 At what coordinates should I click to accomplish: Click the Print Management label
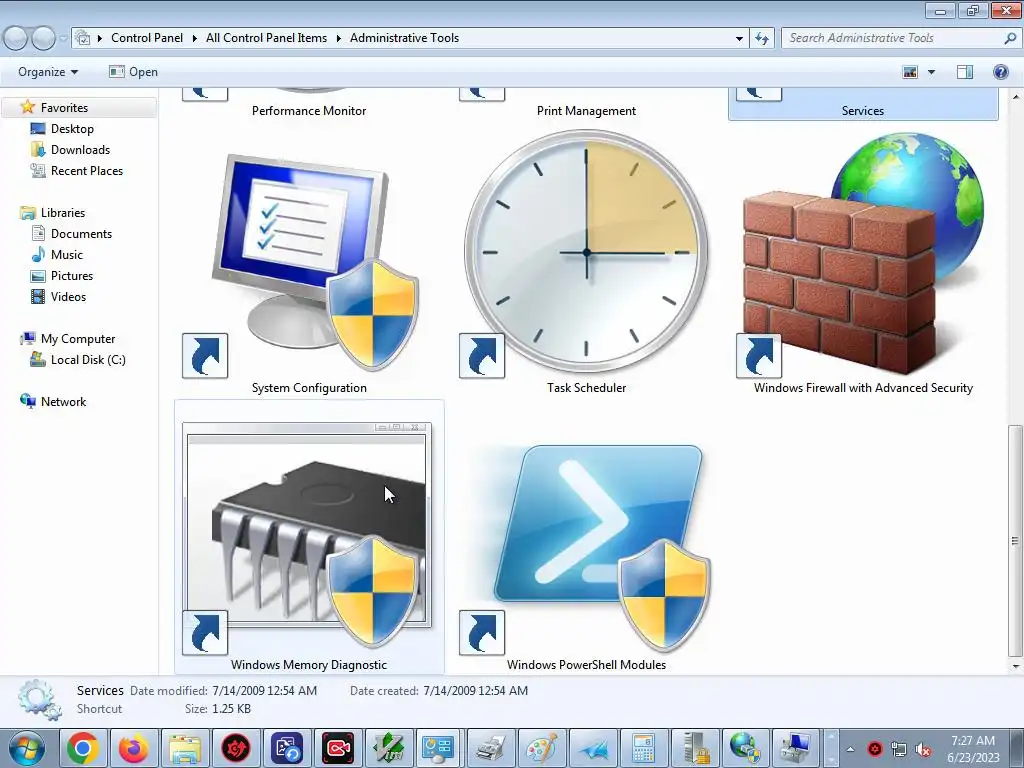[586, 111]
